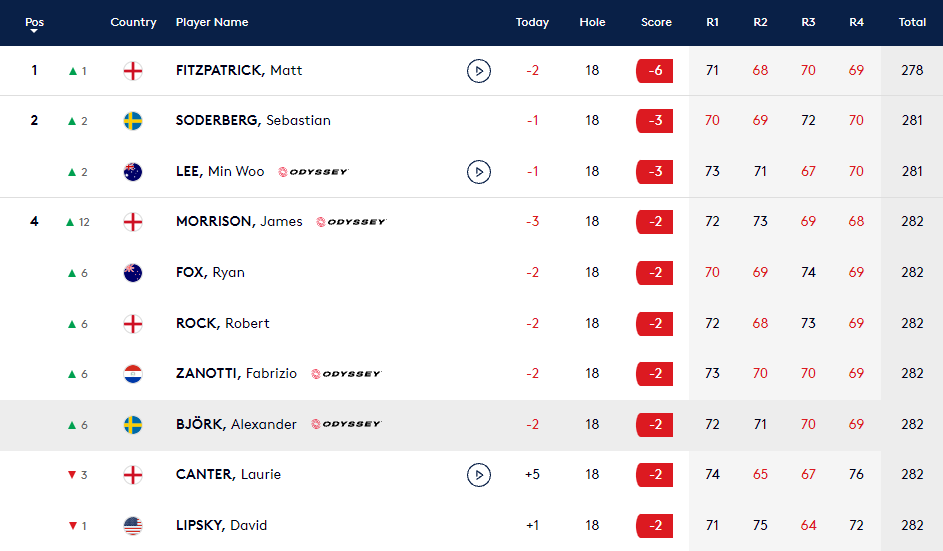Click the Odyssey logo beside Fabrizio Zanotti

[345, 374]
